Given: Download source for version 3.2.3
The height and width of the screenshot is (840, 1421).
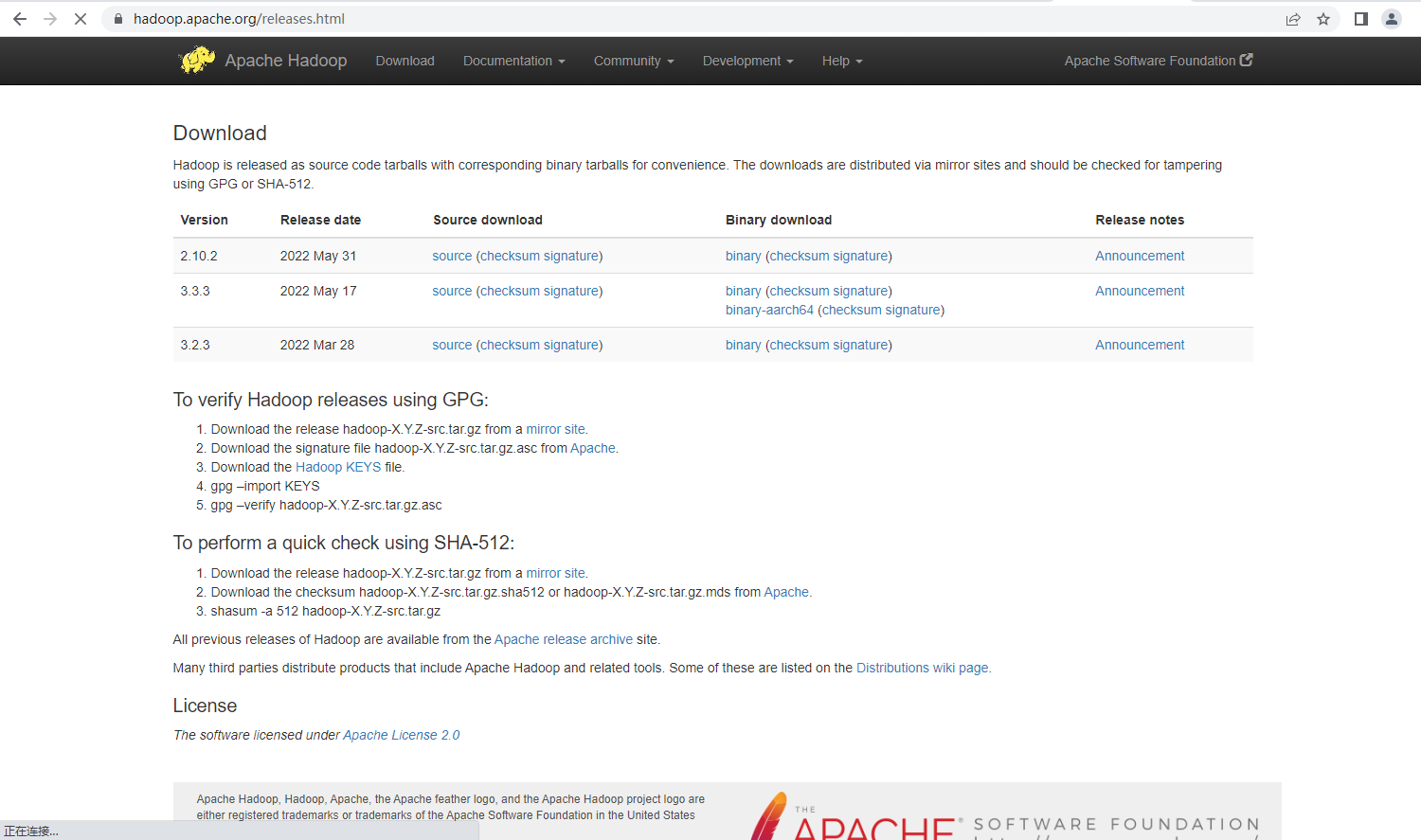Looking at the screenshot, I should (x=452, y=345).
